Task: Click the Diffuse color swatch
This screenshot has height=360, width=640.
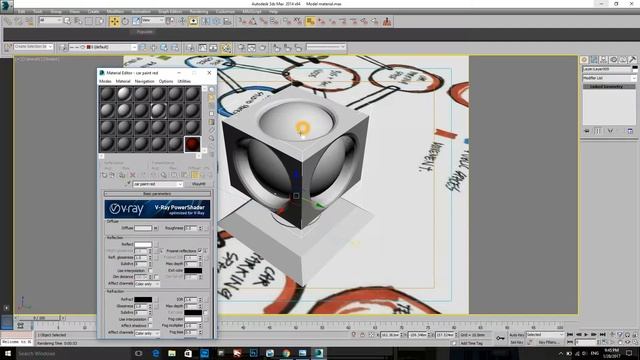Action: [x=143, y=228]
